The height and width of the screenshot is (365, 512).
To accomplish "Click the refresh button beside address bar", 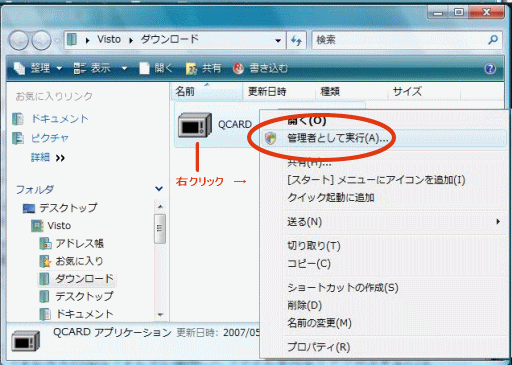I will 296,40.
